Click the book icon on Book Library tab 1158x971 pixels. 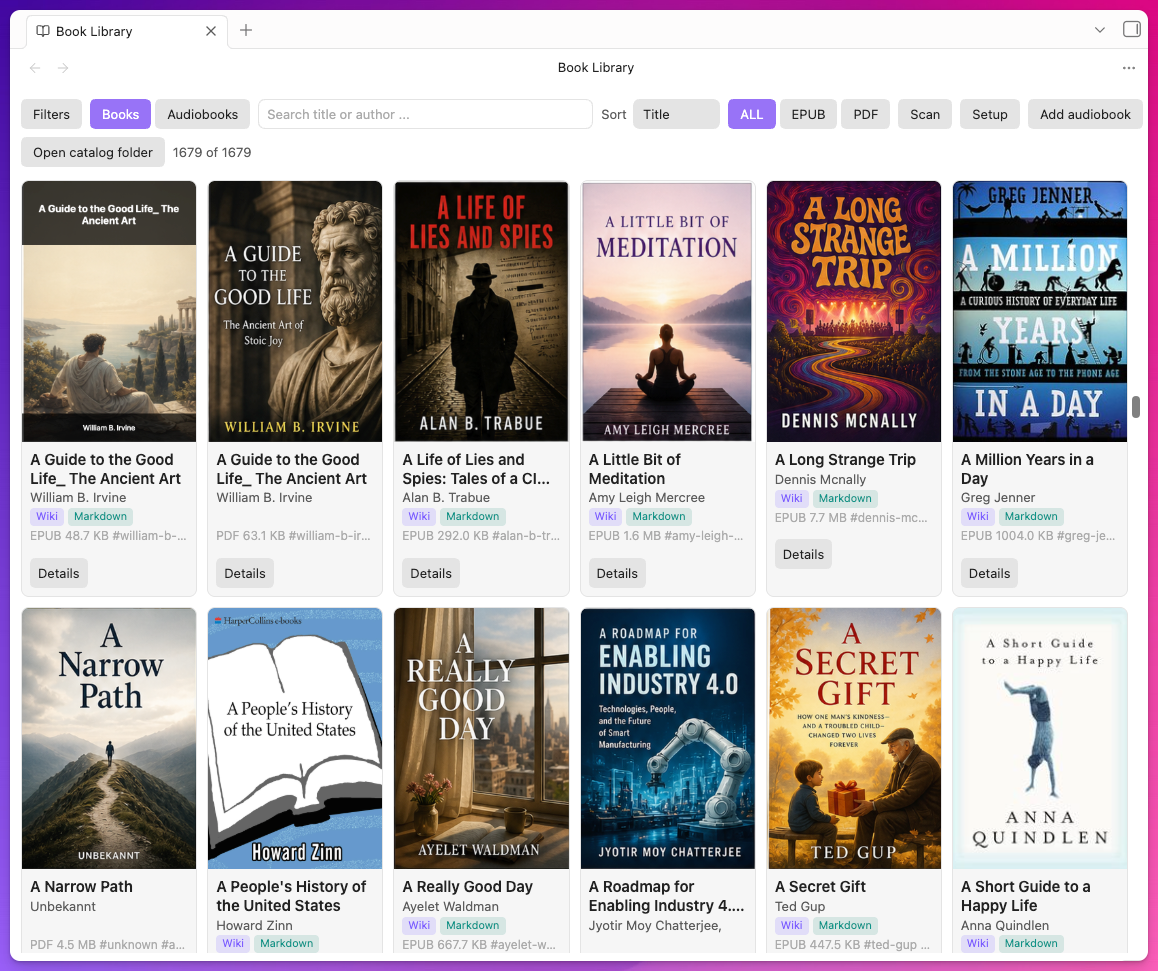coord(43,31)
